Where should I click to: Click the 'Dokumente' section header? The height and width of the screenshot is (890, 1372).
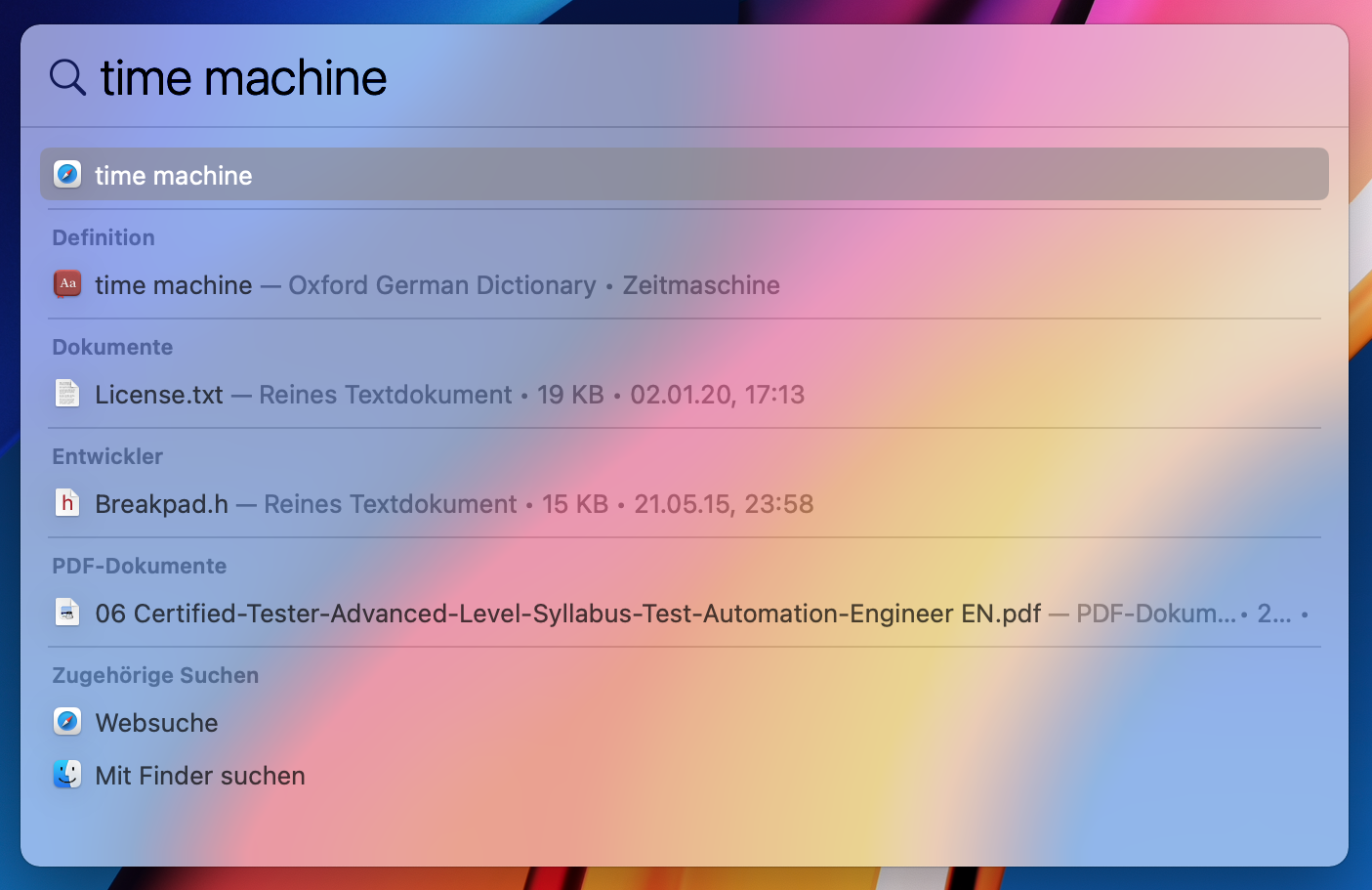[112, 347]
